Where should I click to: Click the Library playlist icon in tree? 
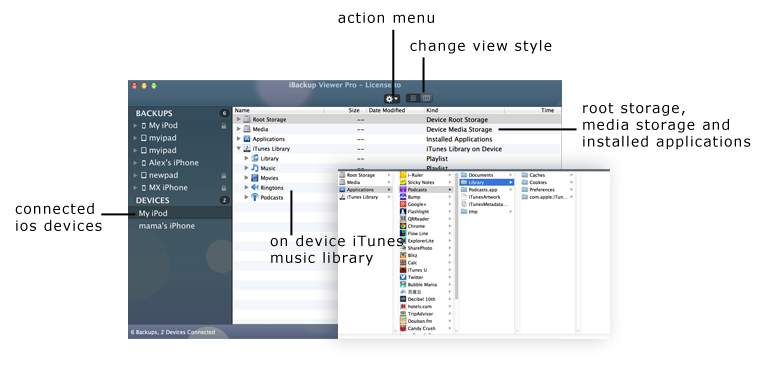pyautogui.click(x=255, y=158)
